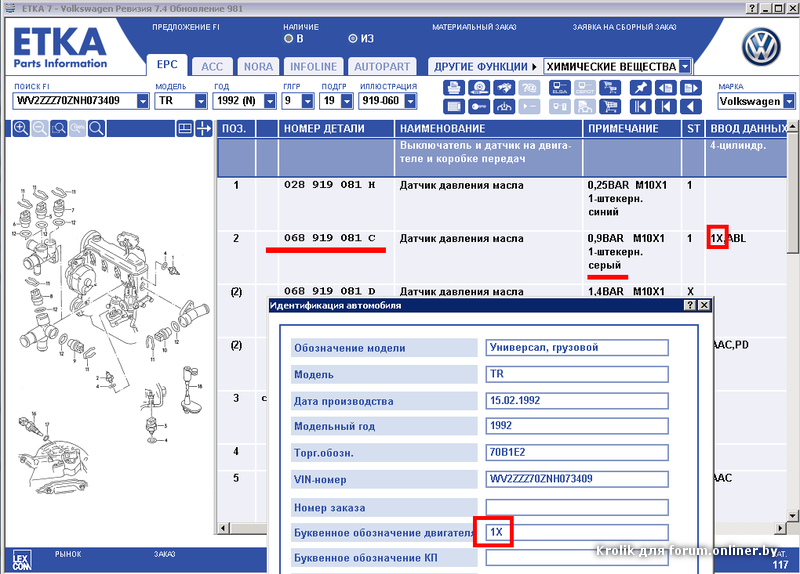Select the В availability radio button
800x574 pixels.
[288, 38]
